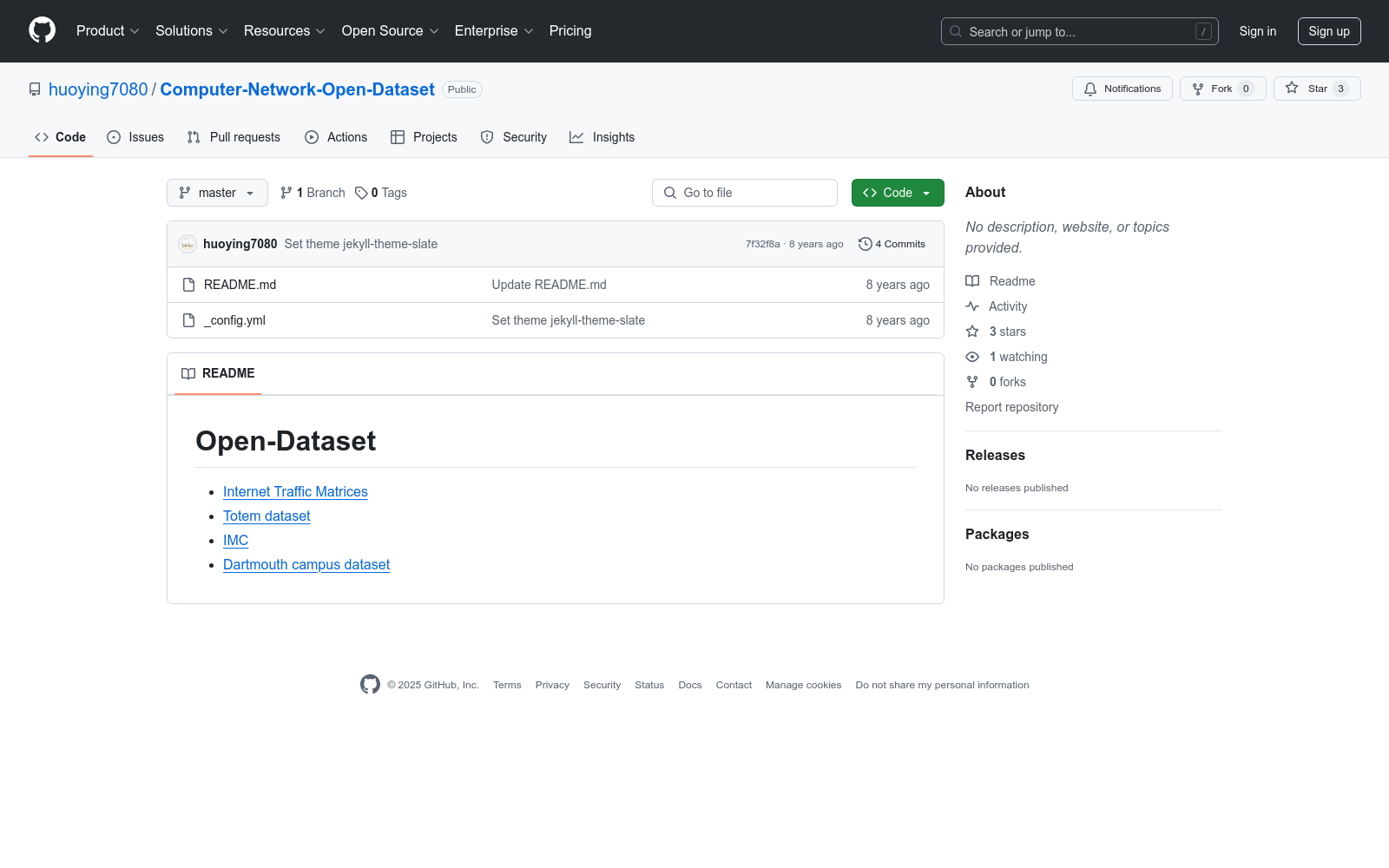Switch to the Pull requests tab

click(234, 137)
